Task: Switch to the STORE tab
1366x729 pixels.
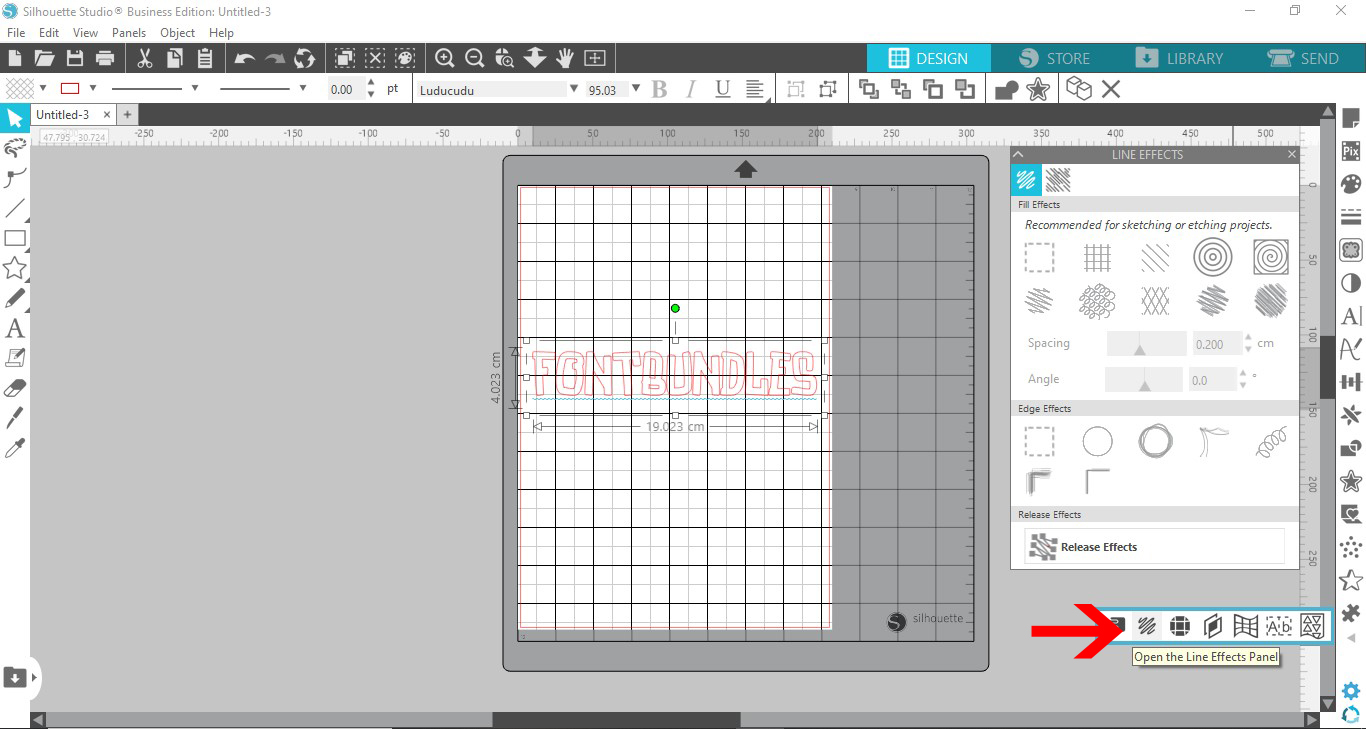Action: (x=1054, y=58)
